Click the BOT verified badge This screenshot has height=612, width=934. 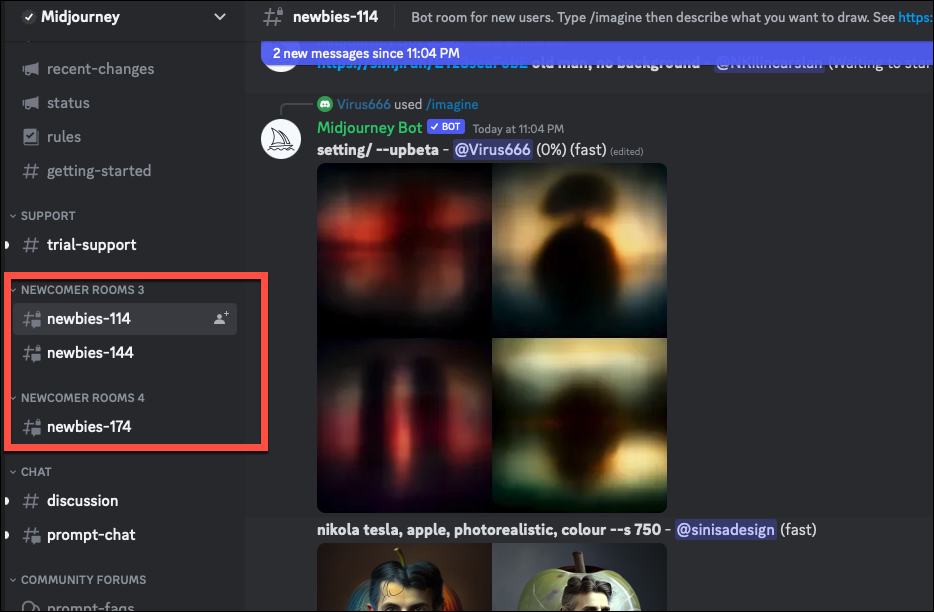tap(446, 127)
